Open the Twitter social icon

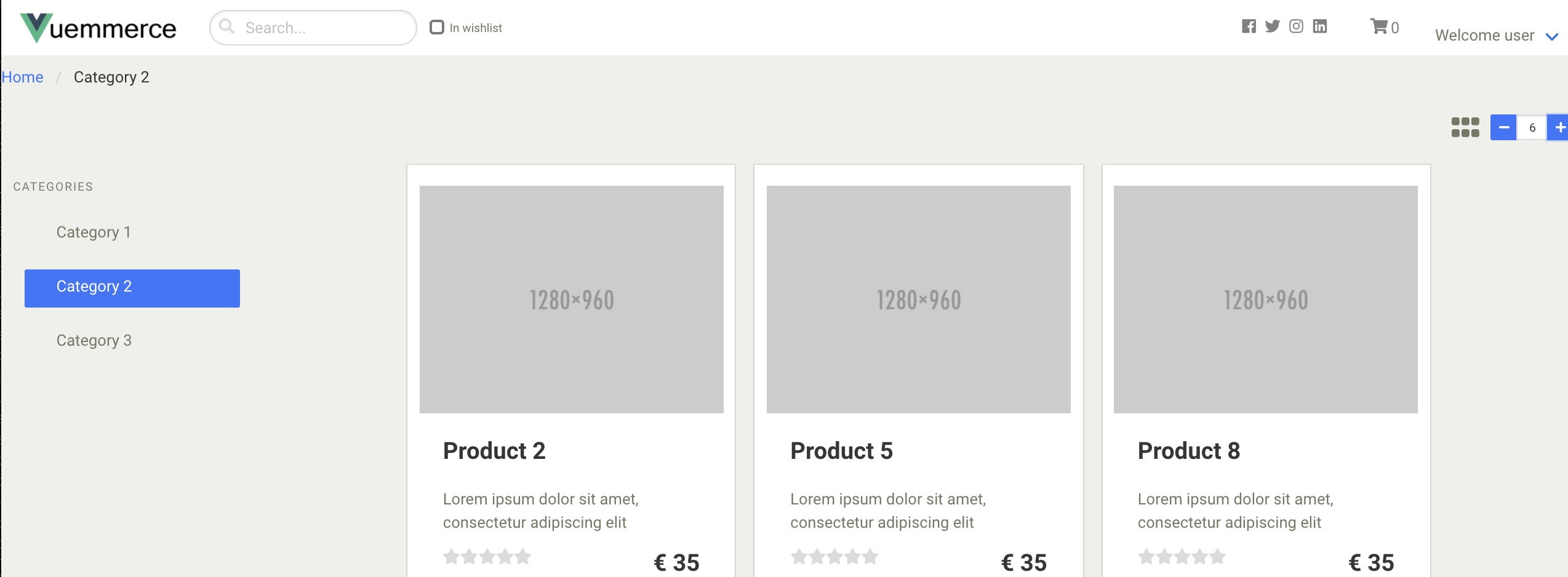1272,26
